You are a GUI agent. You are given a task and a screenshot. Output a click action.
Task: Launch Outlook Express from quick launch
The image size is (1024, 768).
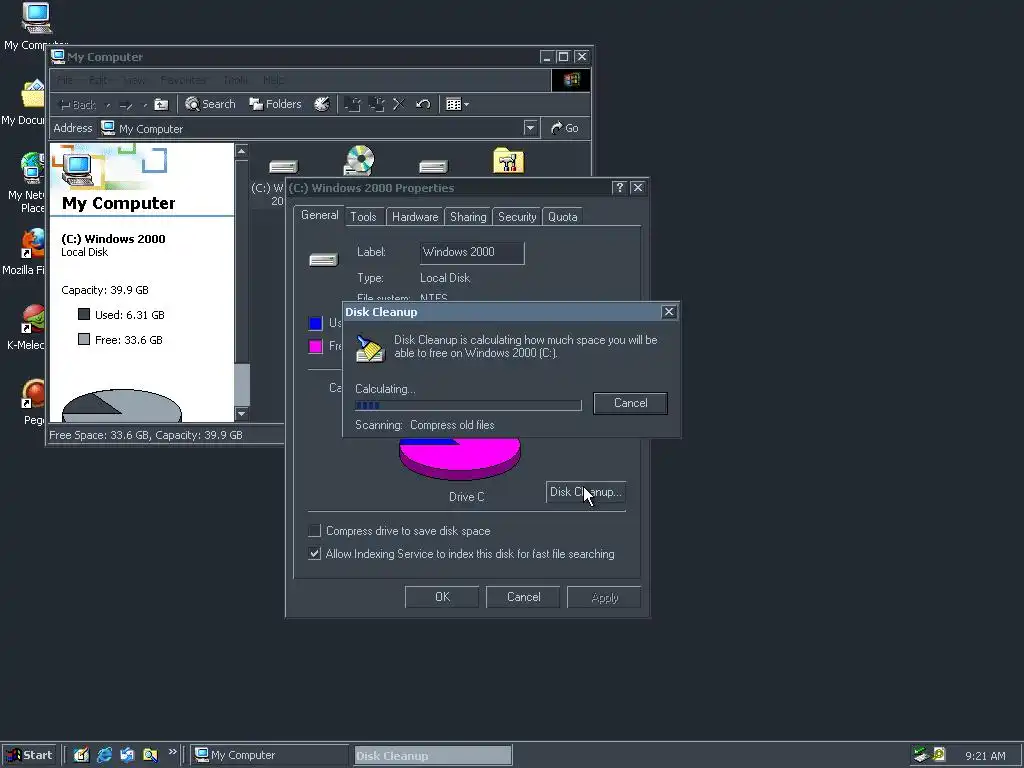(x=127, y=755)
